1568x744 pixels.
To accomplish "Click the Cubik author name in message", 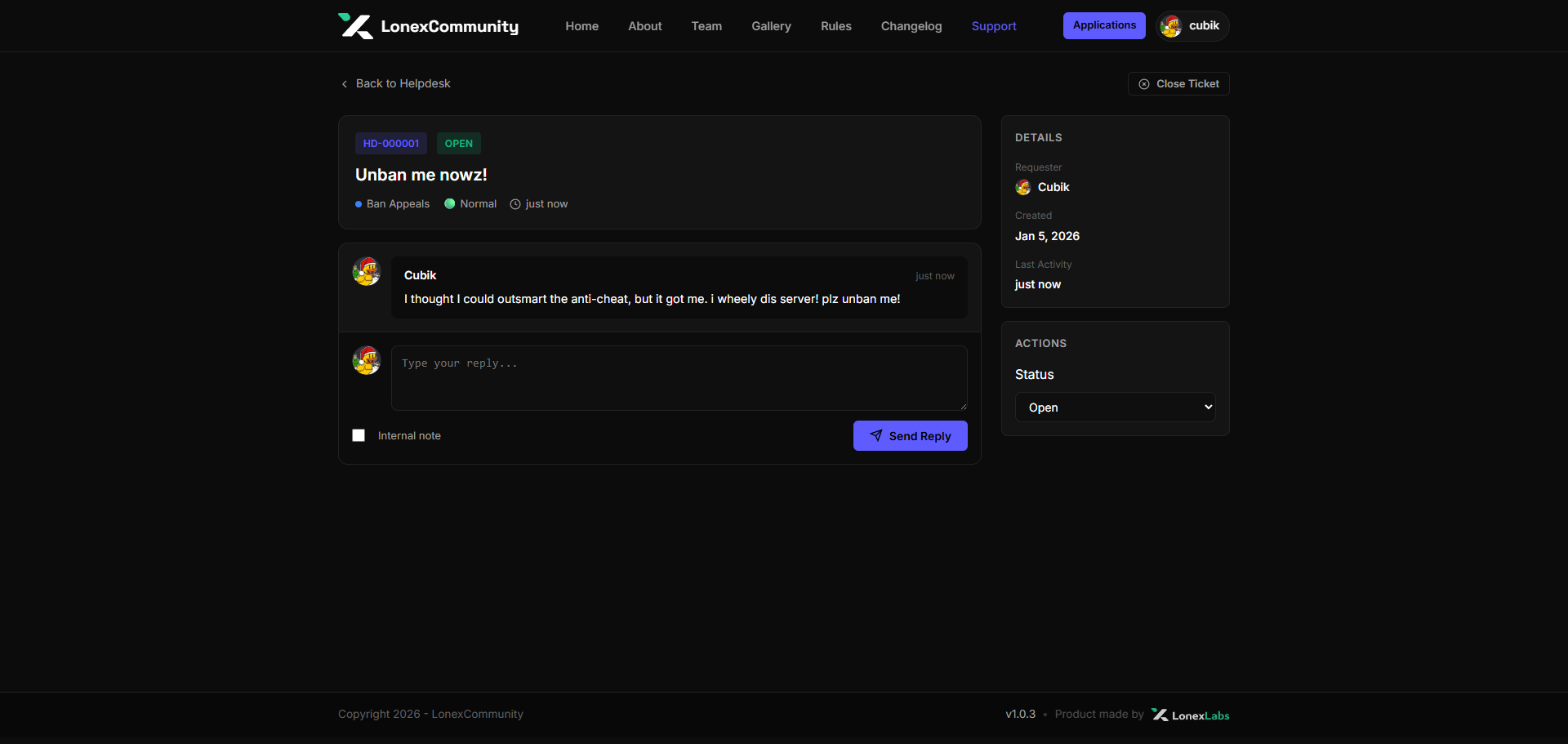I will click(420, 275).
